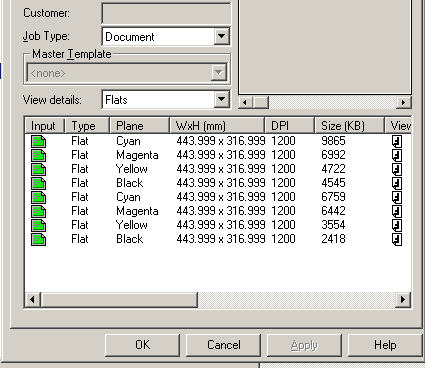This screenshot has height=368, width=425.
Task: Click the green input icon for the 6992 KB Magenta flat
Action: pos(38,155)
